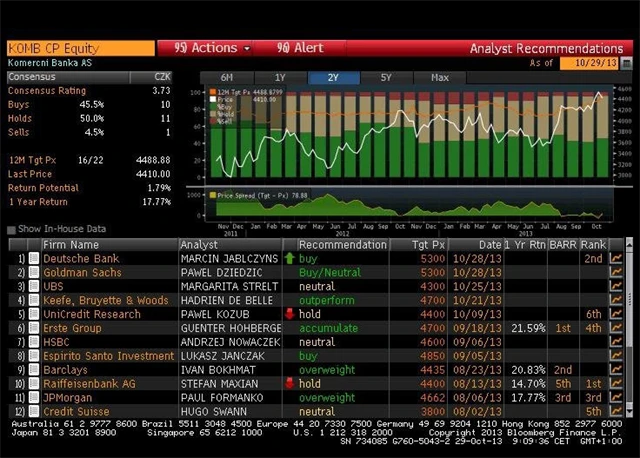Open the note icon beside HSBC
This screenshot has width=640, height=458.
[31, 341]
